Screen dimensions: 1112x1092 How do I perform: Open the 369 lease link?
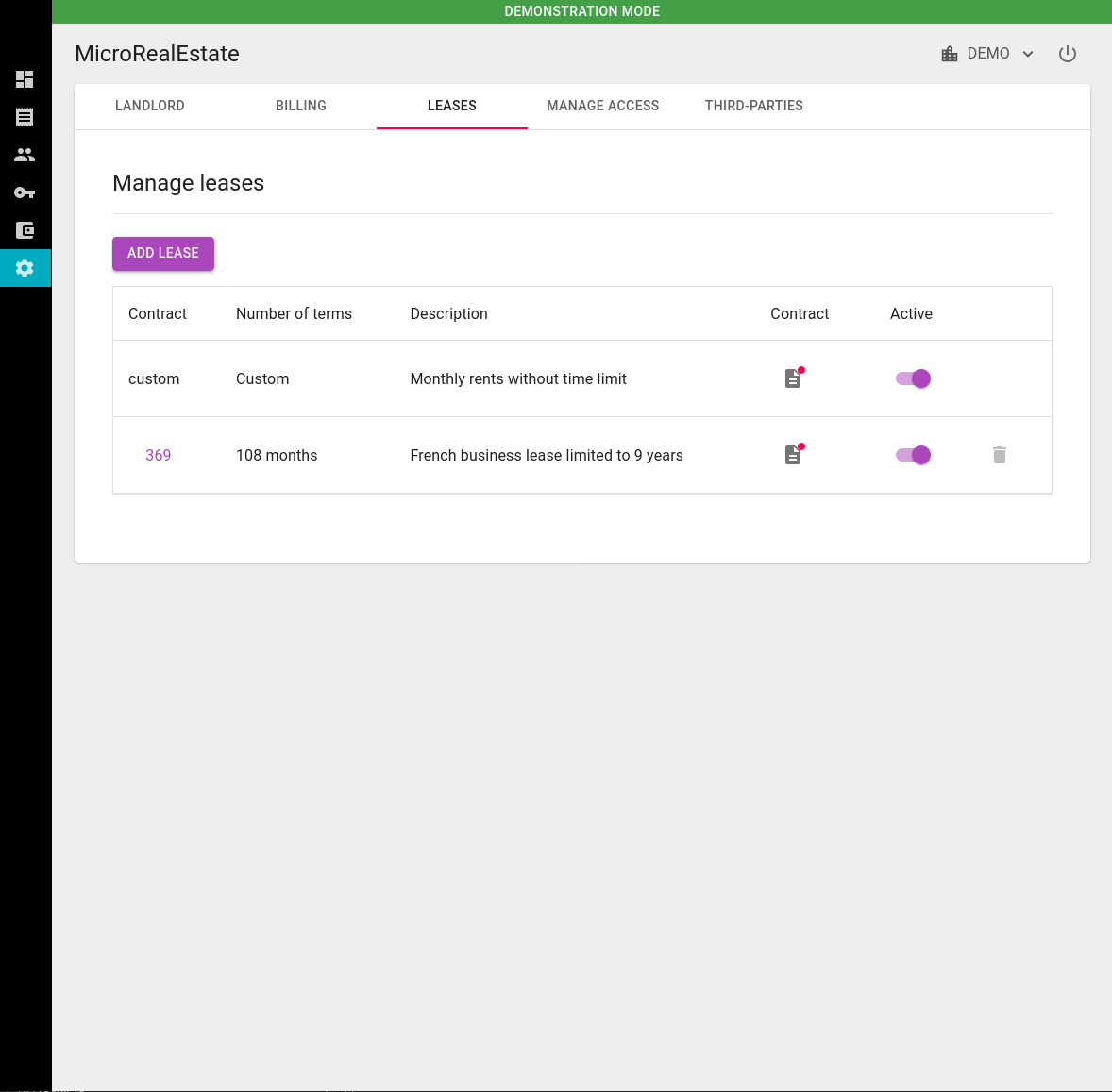(159, 455)
